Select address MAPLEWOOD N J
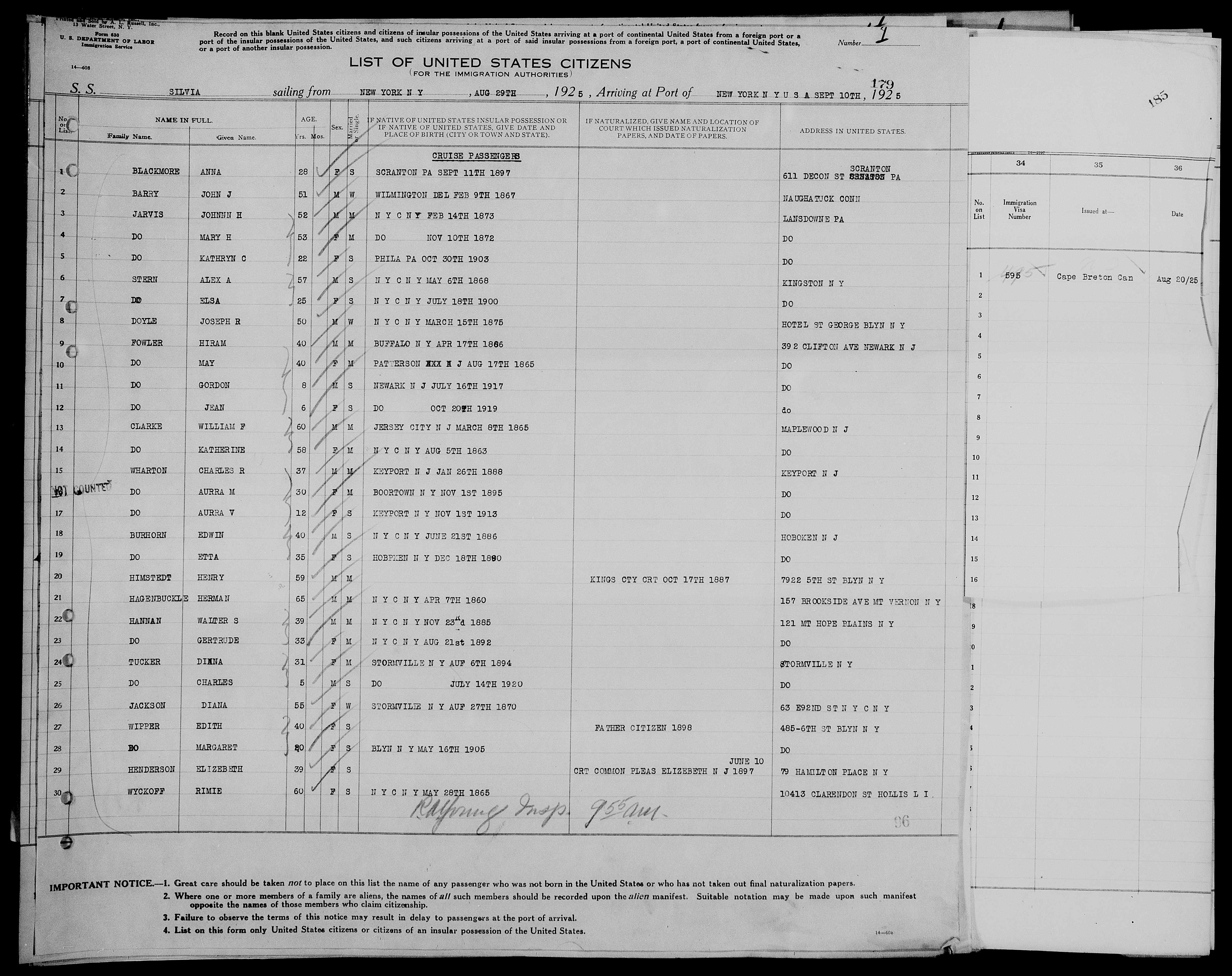The image size is (1232, 976). tap(814, 429)
